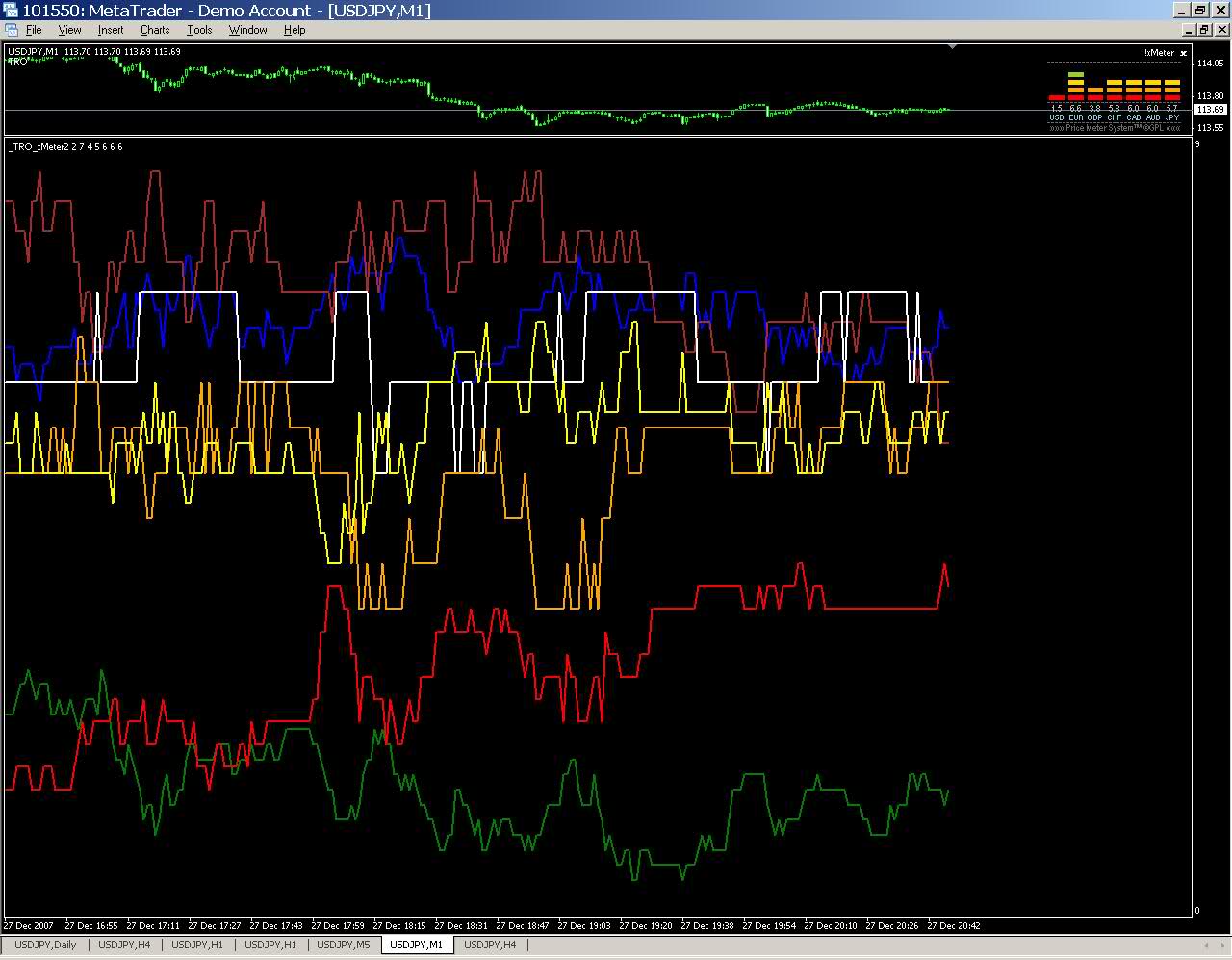Click the EUR label in the meter
This screenshot has height=960, width=1232.
[1076, 118]
